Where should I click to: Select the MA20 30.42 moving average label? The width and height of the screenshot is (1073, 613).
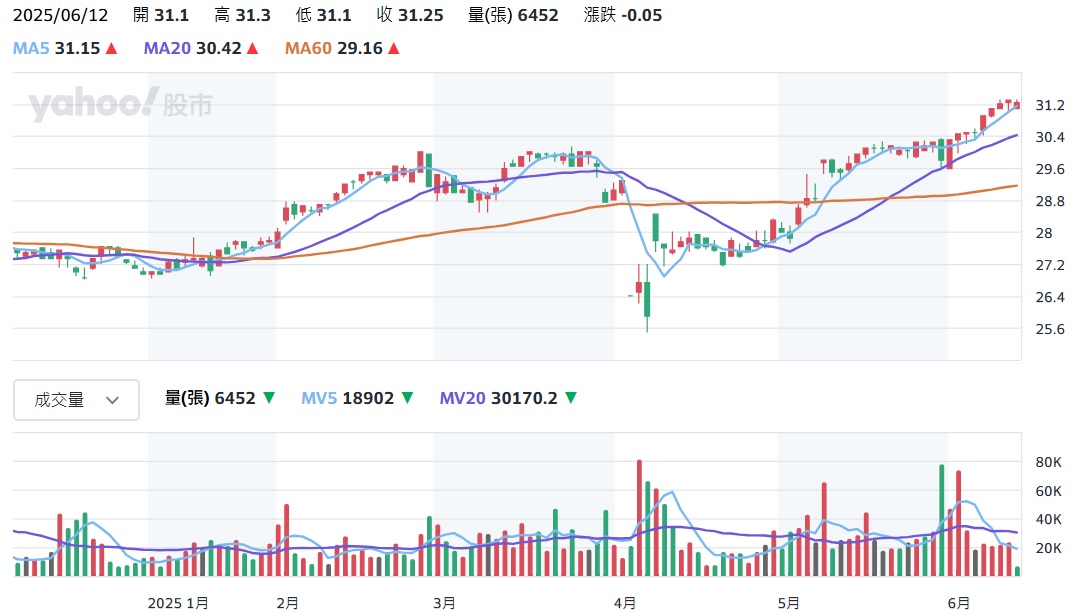(192, 49)
